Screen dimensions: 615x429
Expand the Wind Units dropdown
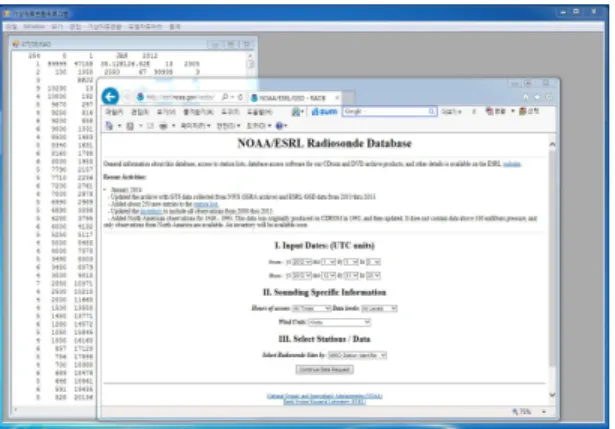coord(339,322)
